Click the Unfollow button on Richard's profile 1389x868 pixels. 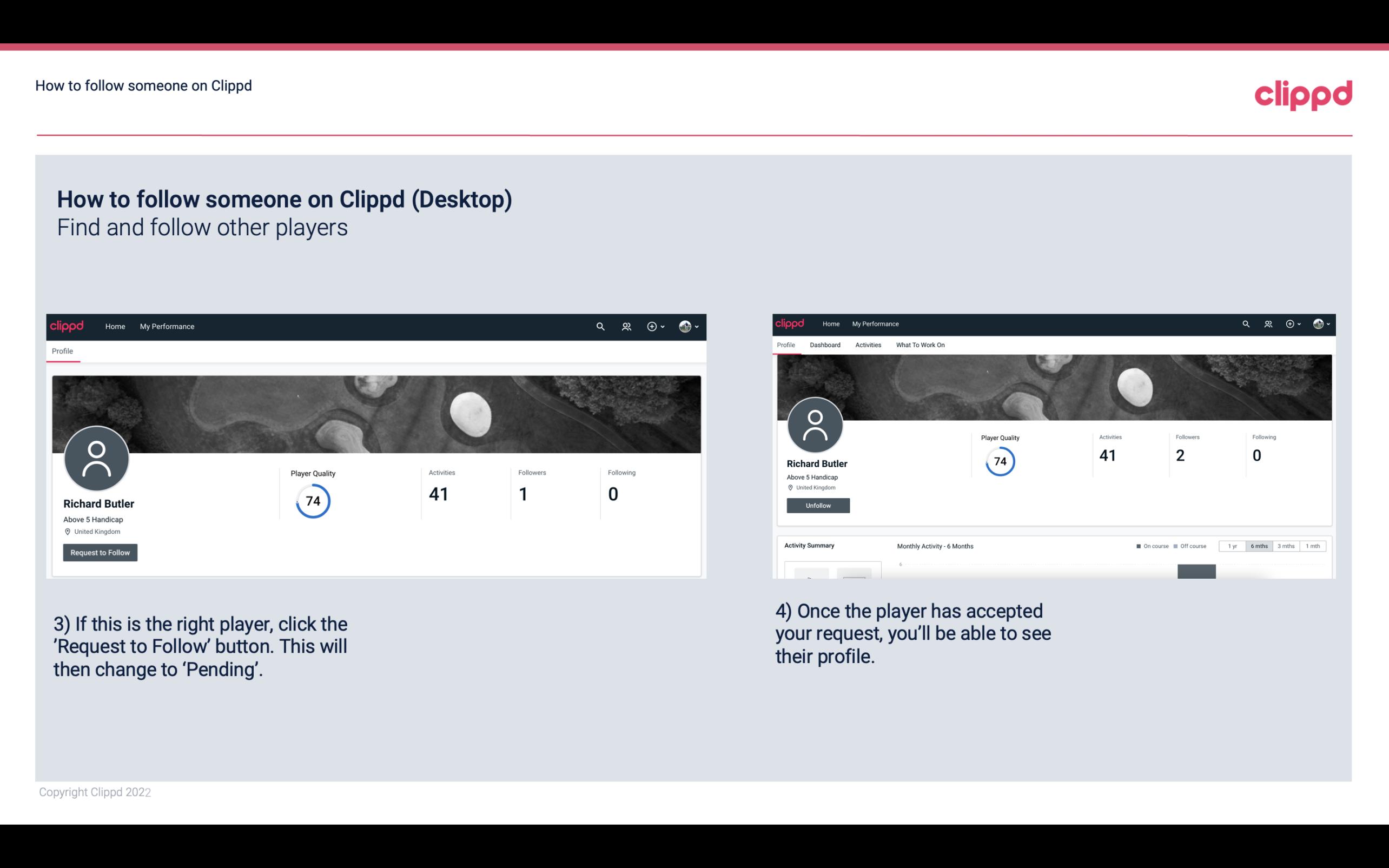(x=817, y=505)
